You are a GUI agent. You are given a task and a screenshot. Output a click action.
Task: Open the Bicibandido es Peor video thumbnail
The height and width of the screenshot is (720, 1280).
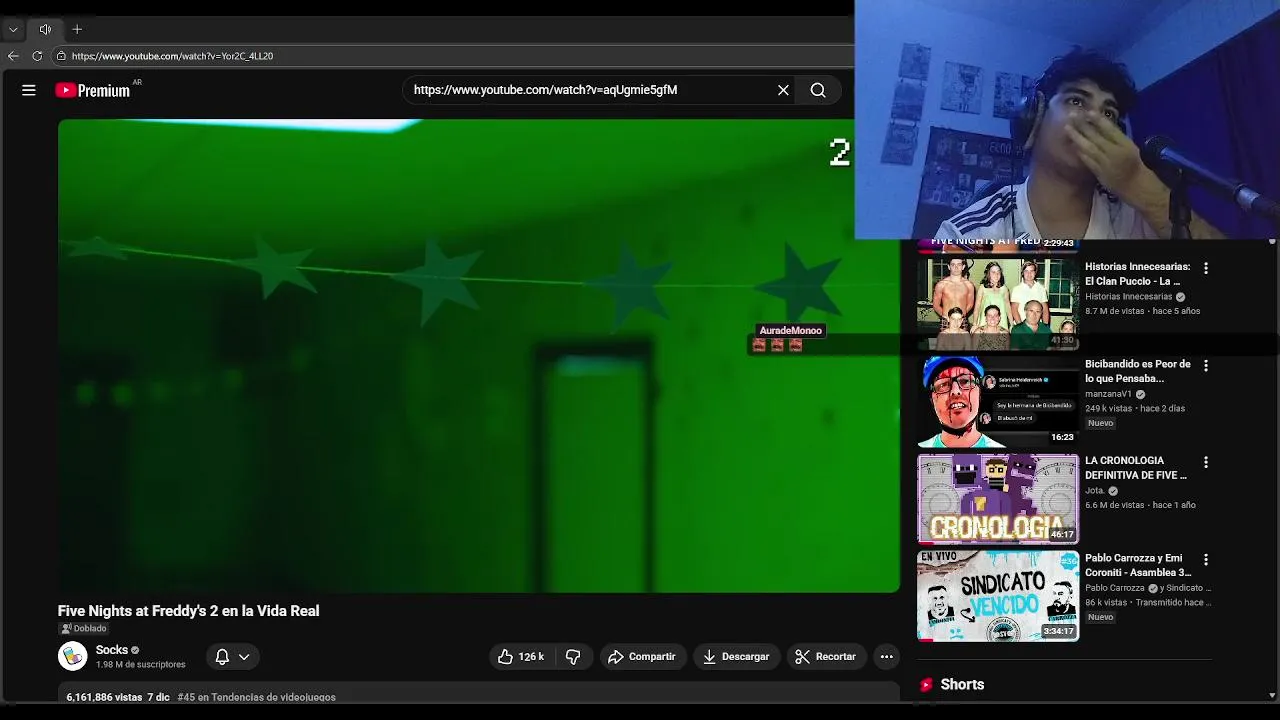998,401
